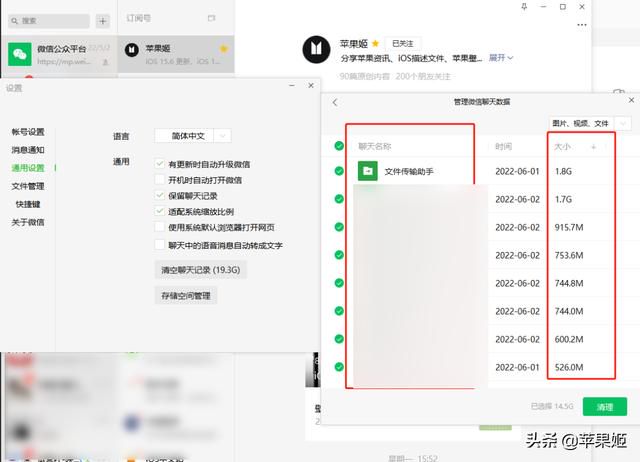Click the 聊天名称 column header

click(x=375, y=146)
